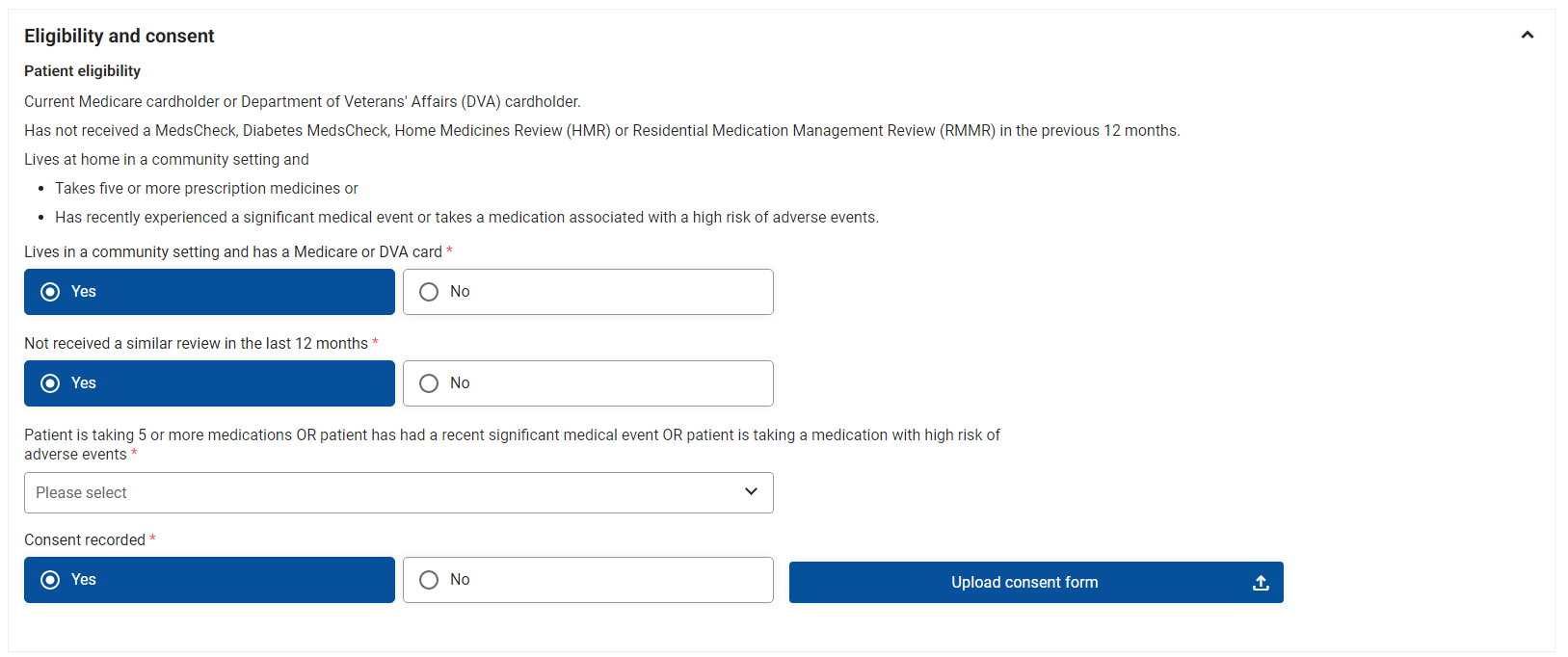Choose No for no similar review in 12 months

pyautogui.click(x=588, y=383)
